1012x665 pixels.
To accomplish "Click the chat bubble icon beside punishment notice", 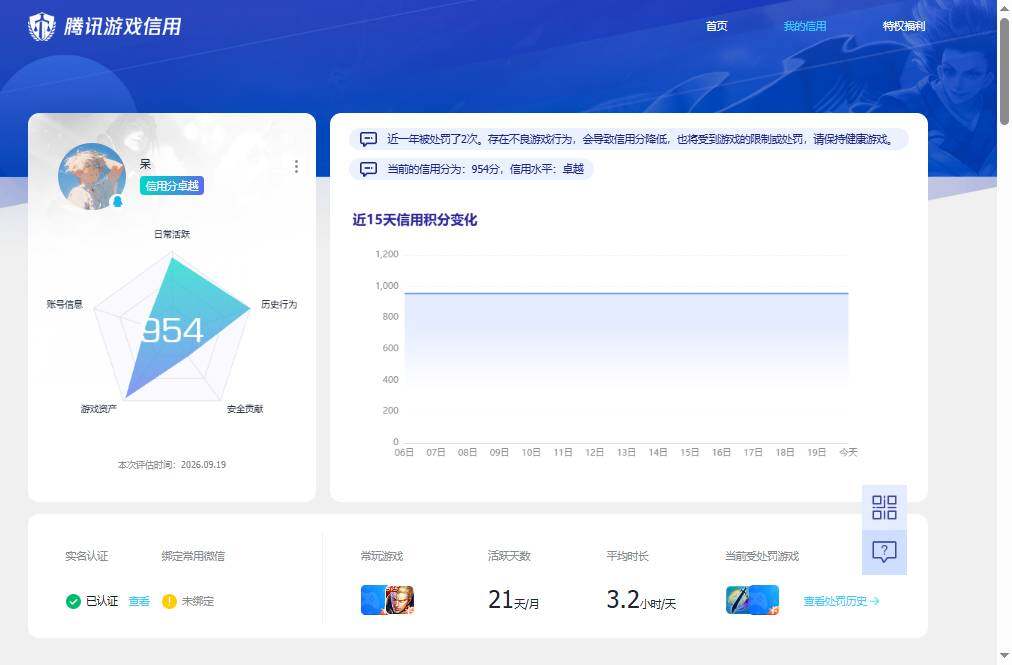I will 368,139.
